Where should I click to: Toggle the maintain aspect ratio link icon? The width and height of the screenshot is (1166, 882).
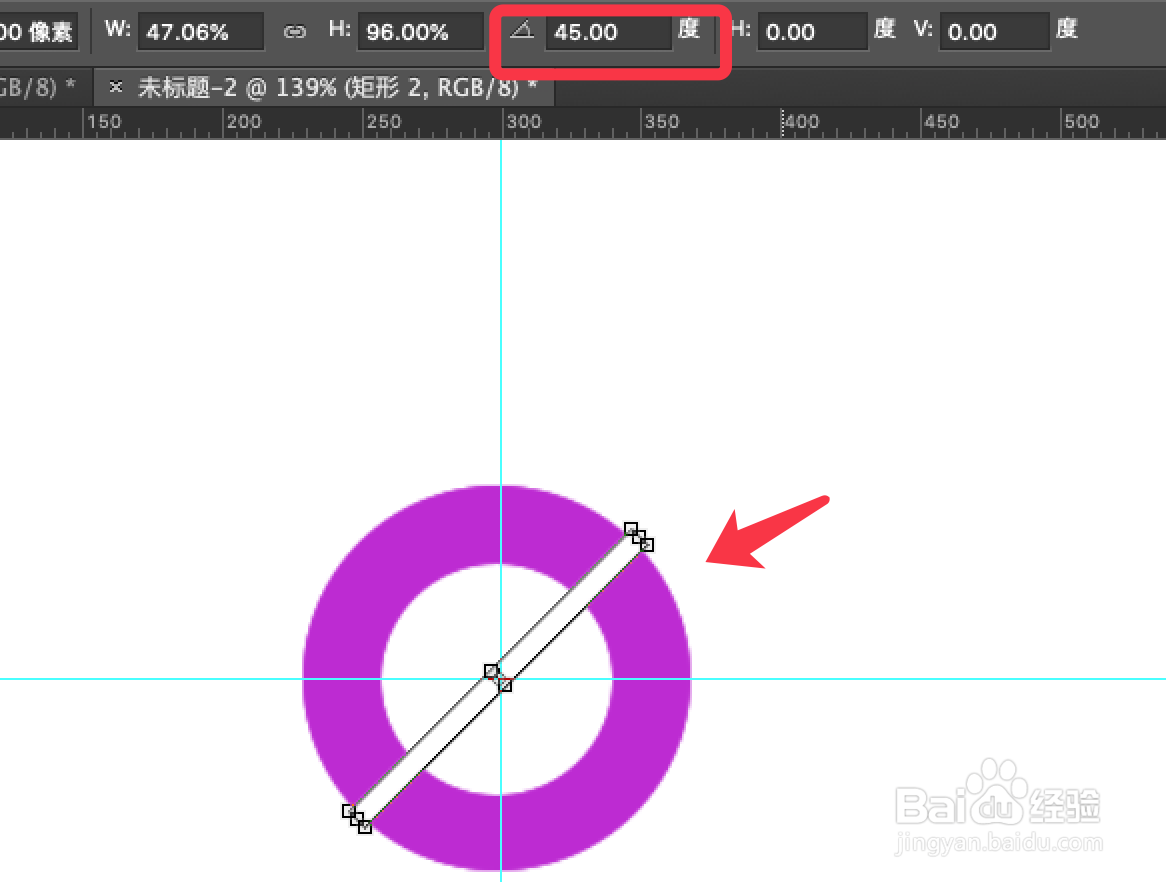294,32
